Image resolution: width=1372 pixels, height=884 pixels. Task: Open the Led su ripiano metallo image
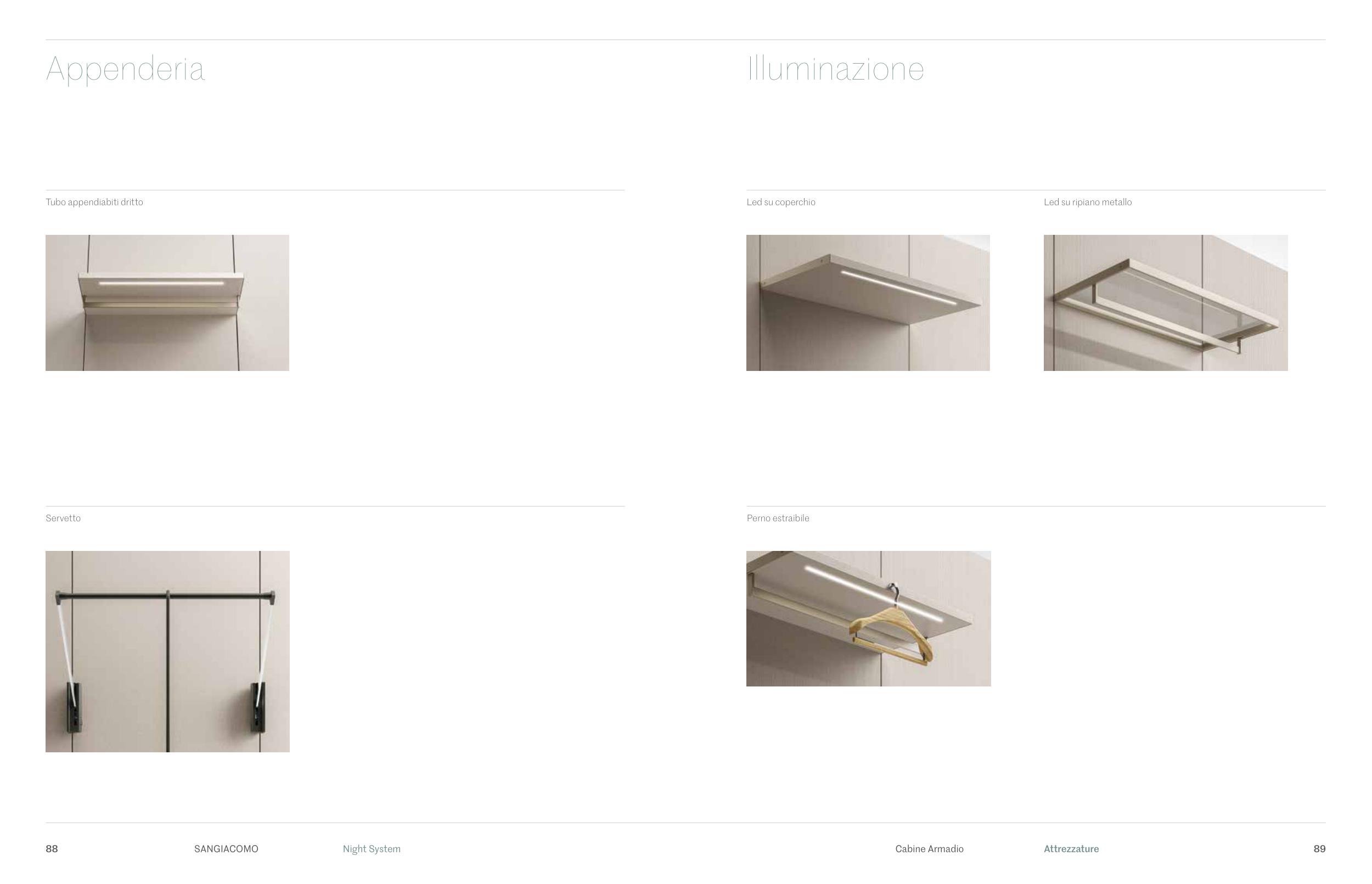coord(1165,302)
